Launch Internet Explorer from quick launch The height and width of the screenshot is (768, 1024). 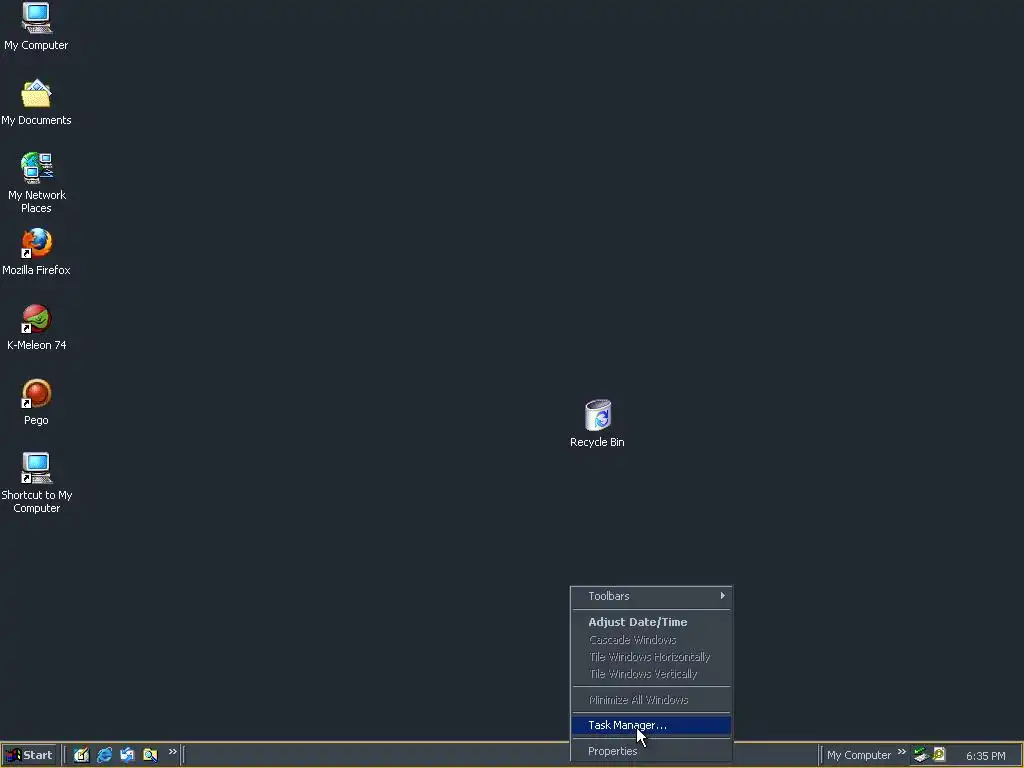pos(104,755)
